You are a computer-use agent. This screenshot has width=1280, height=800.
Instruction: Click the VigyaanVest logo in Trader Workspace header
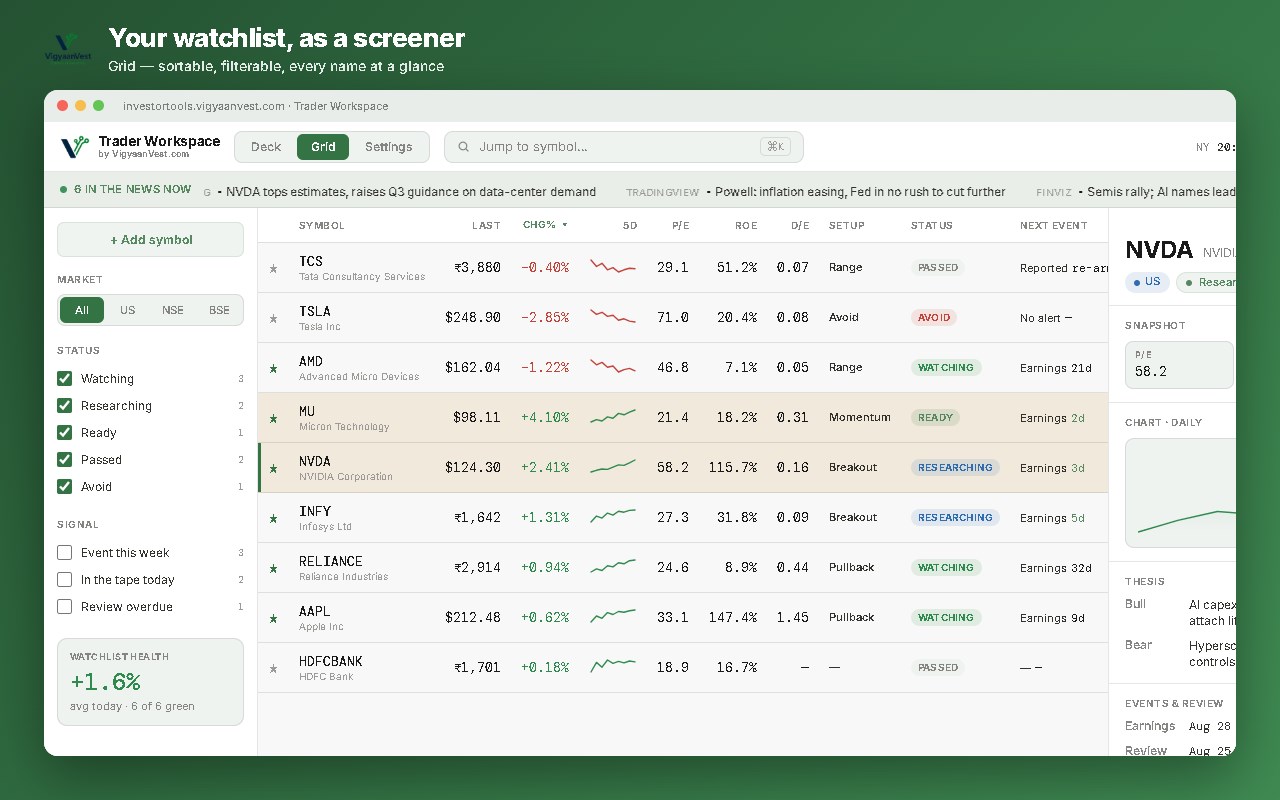click(x=74, y=147)
